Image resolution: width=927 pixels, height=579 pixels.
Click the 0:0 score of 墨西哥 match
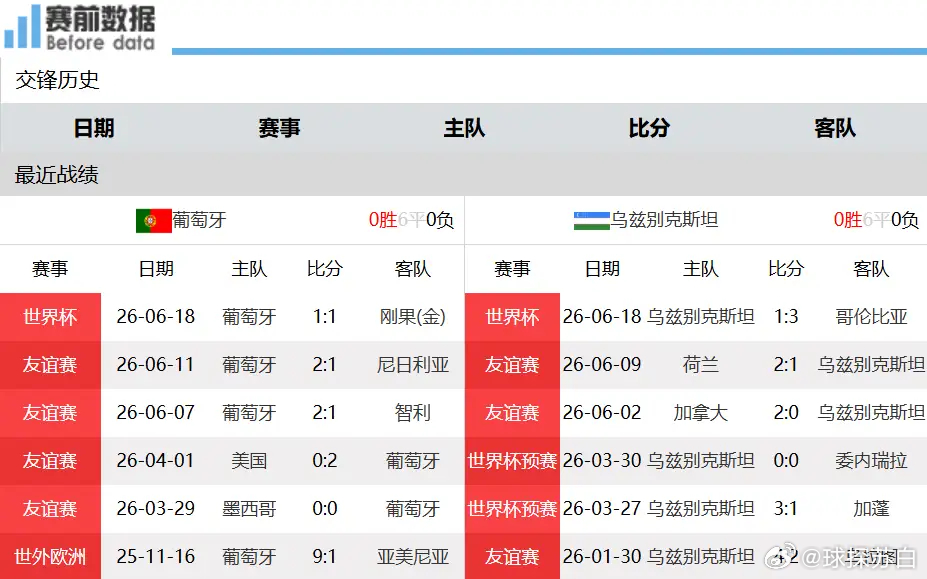click(x=325, y=509)
